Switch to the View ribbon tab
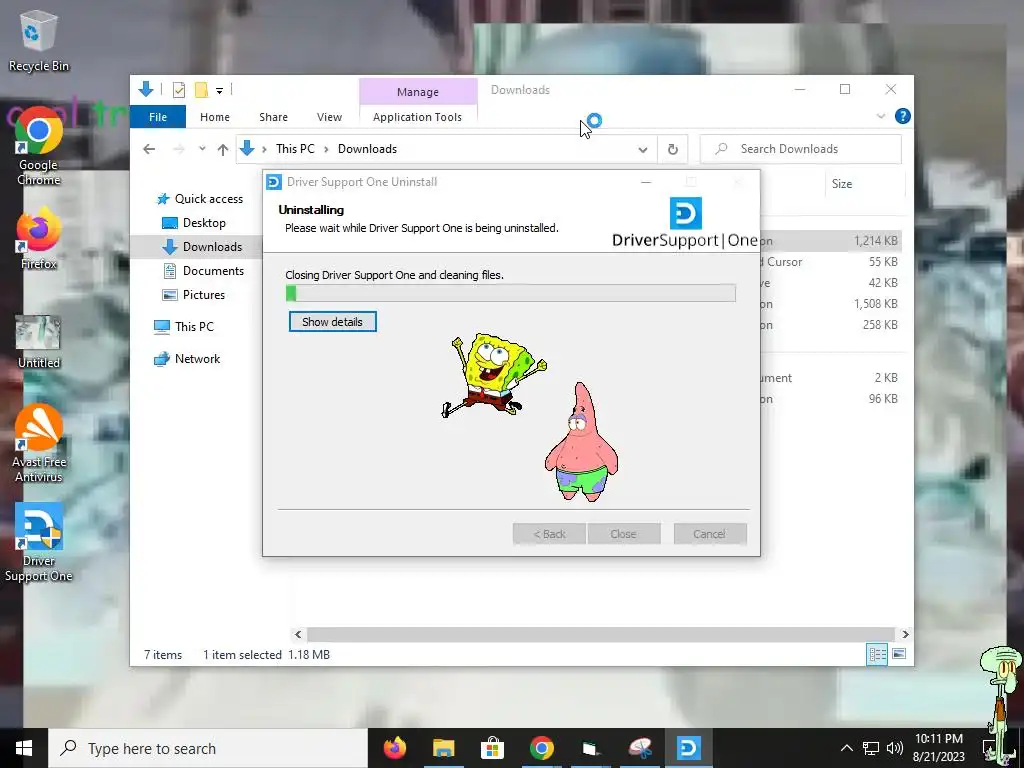 click(x=329, y=117)
